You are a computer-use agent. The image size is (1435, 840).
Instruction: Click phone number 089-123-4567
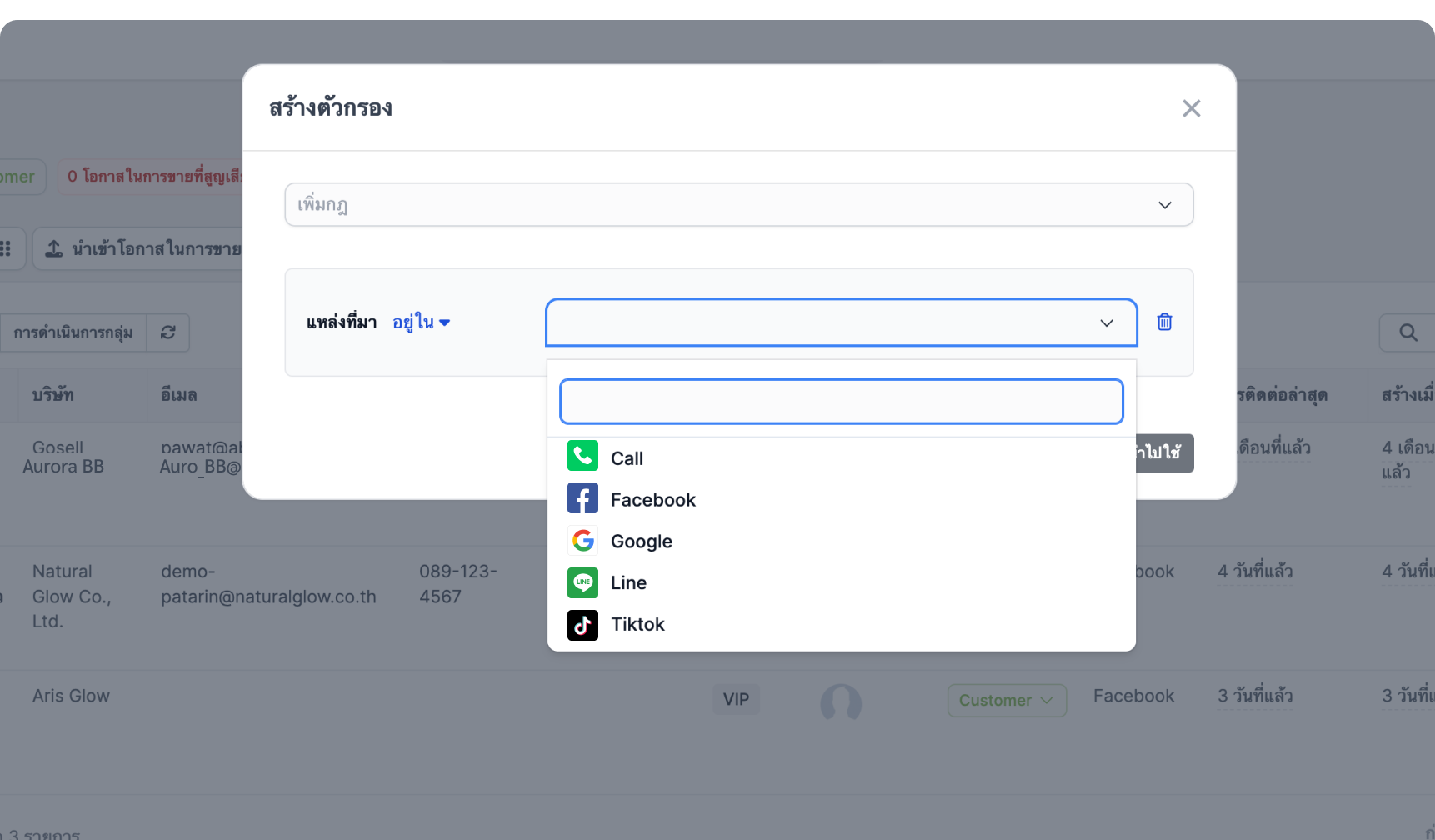(458, 584)
